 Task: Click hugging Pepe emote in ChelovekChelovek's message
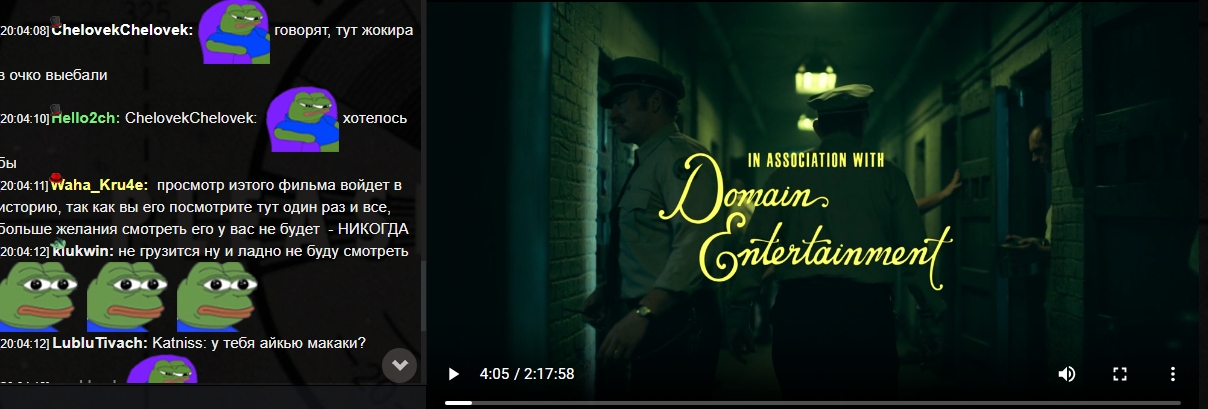tap(233, 33)
